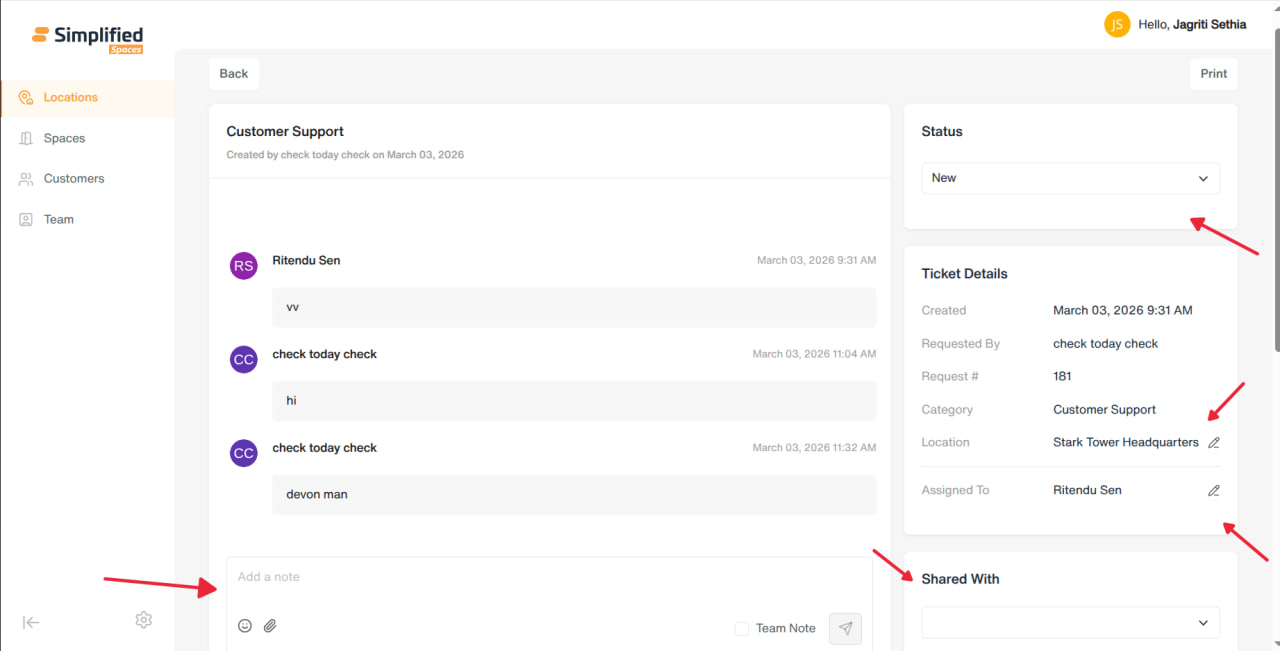
Task: Edit the Stark Tower Headquarters location
Action: pos(1214,443)
